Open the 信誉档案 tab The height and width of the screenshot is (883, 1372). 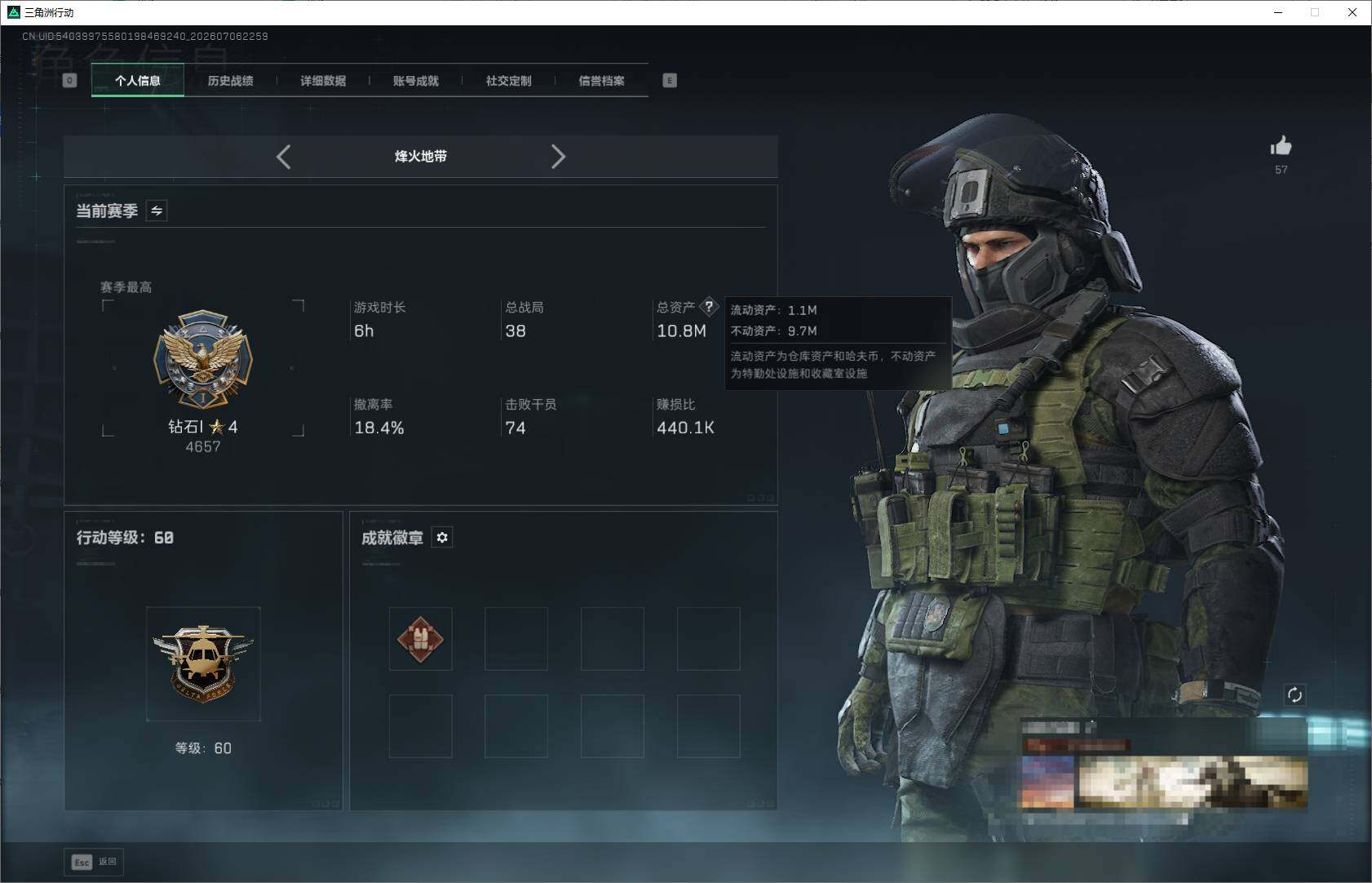pos(601,81)
